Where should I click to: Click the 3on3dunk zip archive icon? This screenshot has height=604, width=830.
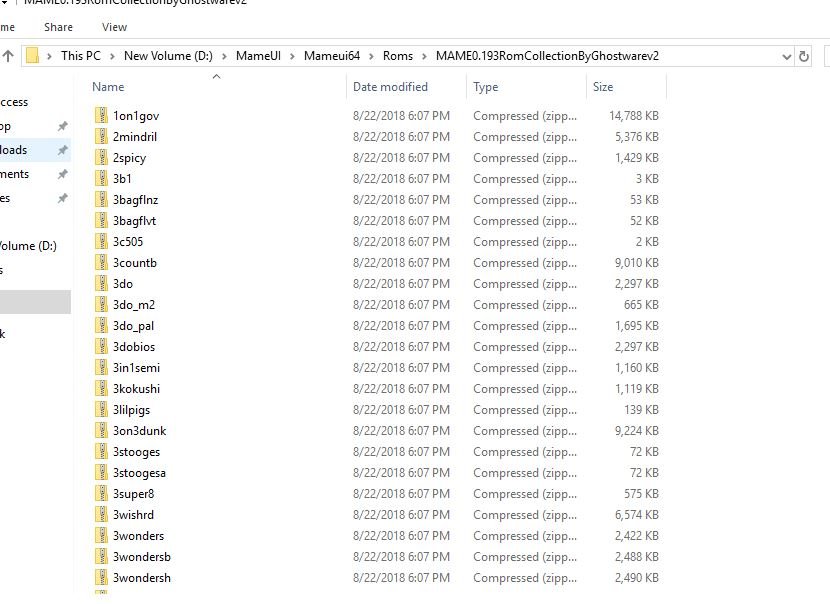coord(101,430)
